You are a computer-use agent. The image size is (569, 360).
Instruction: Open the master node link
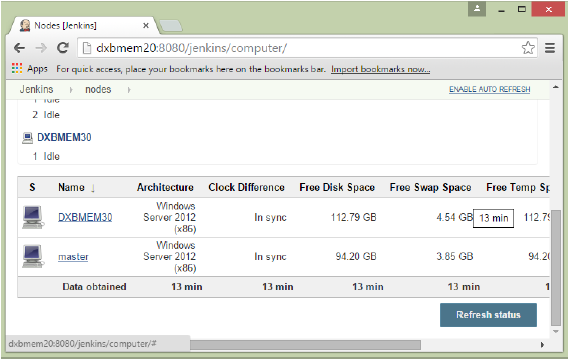tap(73, 257)
